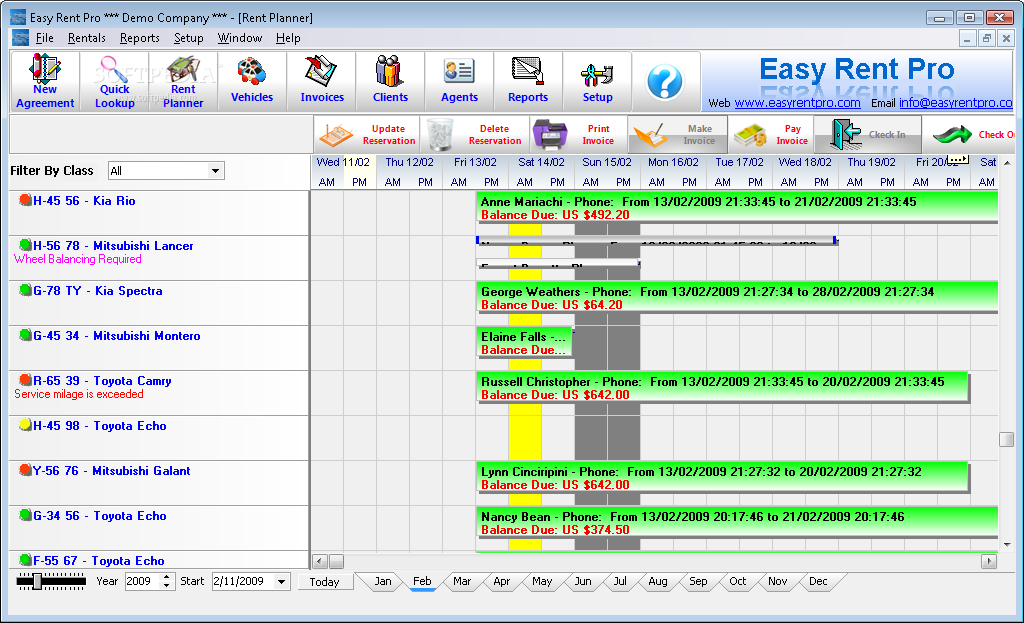Open the Clients section
Viewport: 1024px width, 623px height.
click(390, 81)
